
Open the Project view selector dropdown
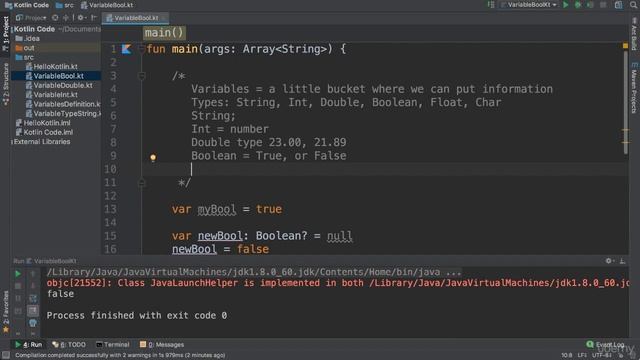click(x=31, y=18)
